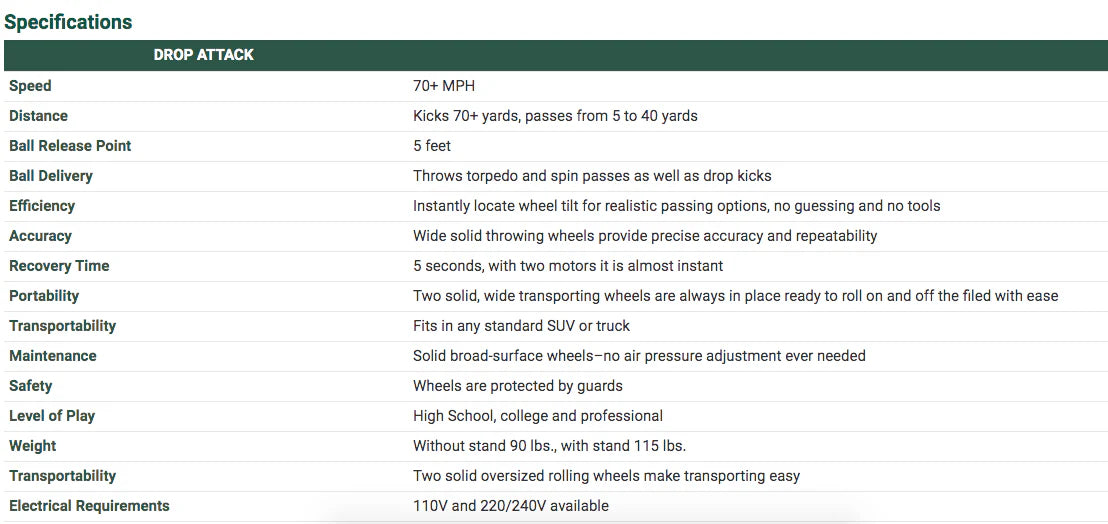Click the Accuracy row label
Screen dimensions: 1108x524
(x=40, y=236)
